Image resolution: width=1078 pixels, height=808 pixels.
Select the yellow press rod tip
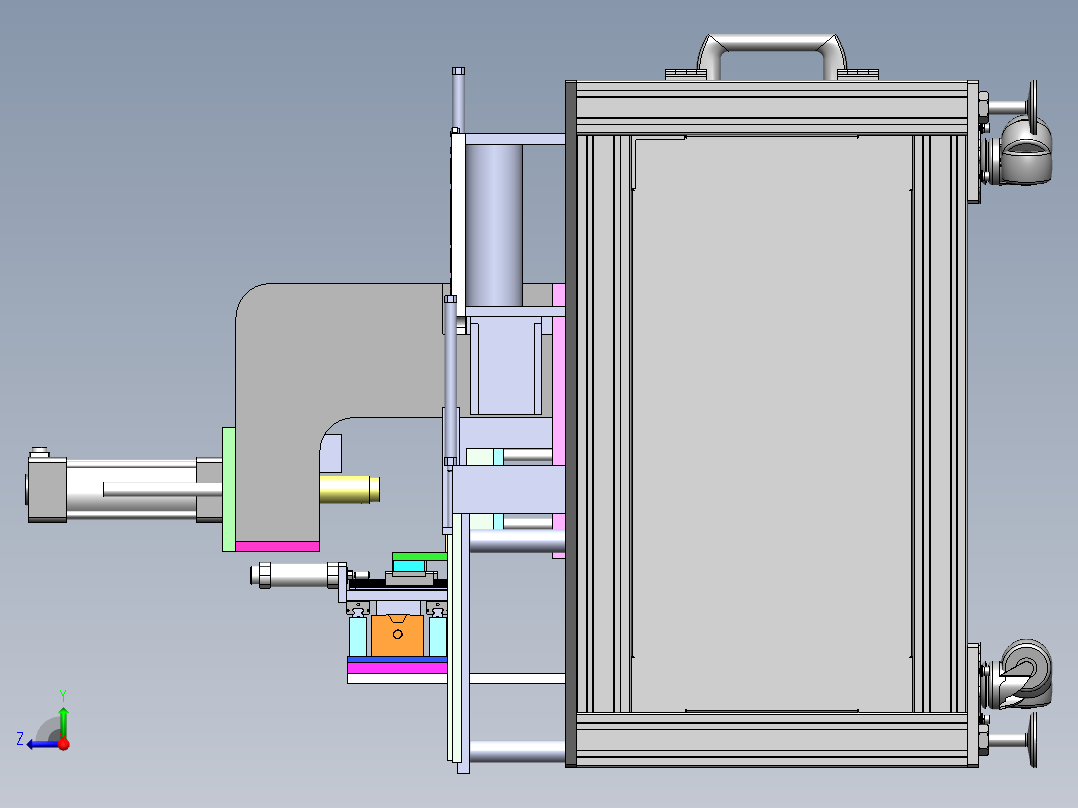click(x=349, y=490)
